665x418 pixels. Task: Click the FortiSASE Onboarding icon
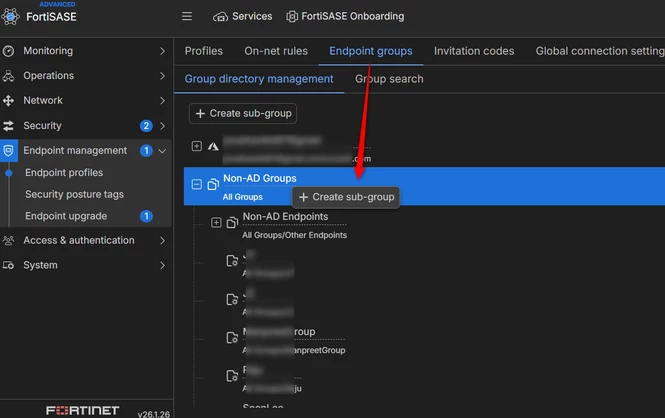click(x=292, y=17)
